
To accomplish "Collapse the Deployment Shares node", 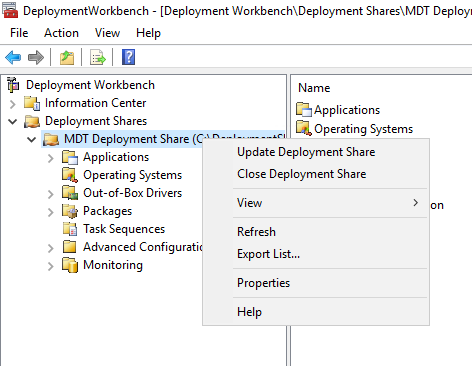I will 13,122.
